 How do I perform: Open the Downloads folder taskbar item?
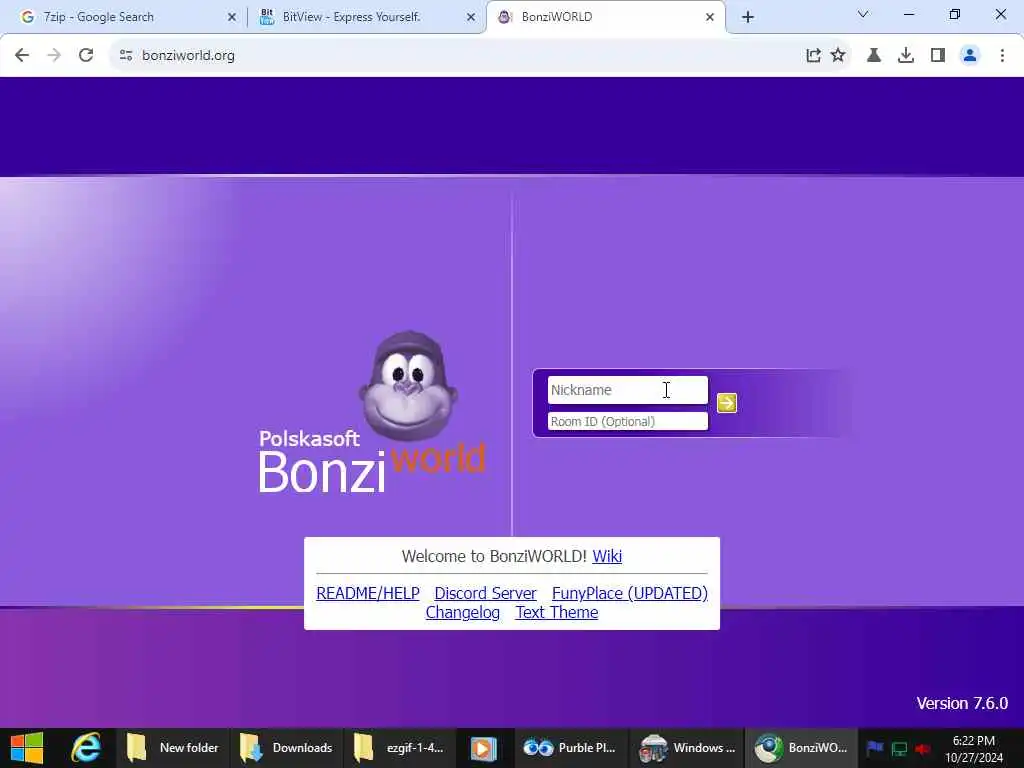286,748
